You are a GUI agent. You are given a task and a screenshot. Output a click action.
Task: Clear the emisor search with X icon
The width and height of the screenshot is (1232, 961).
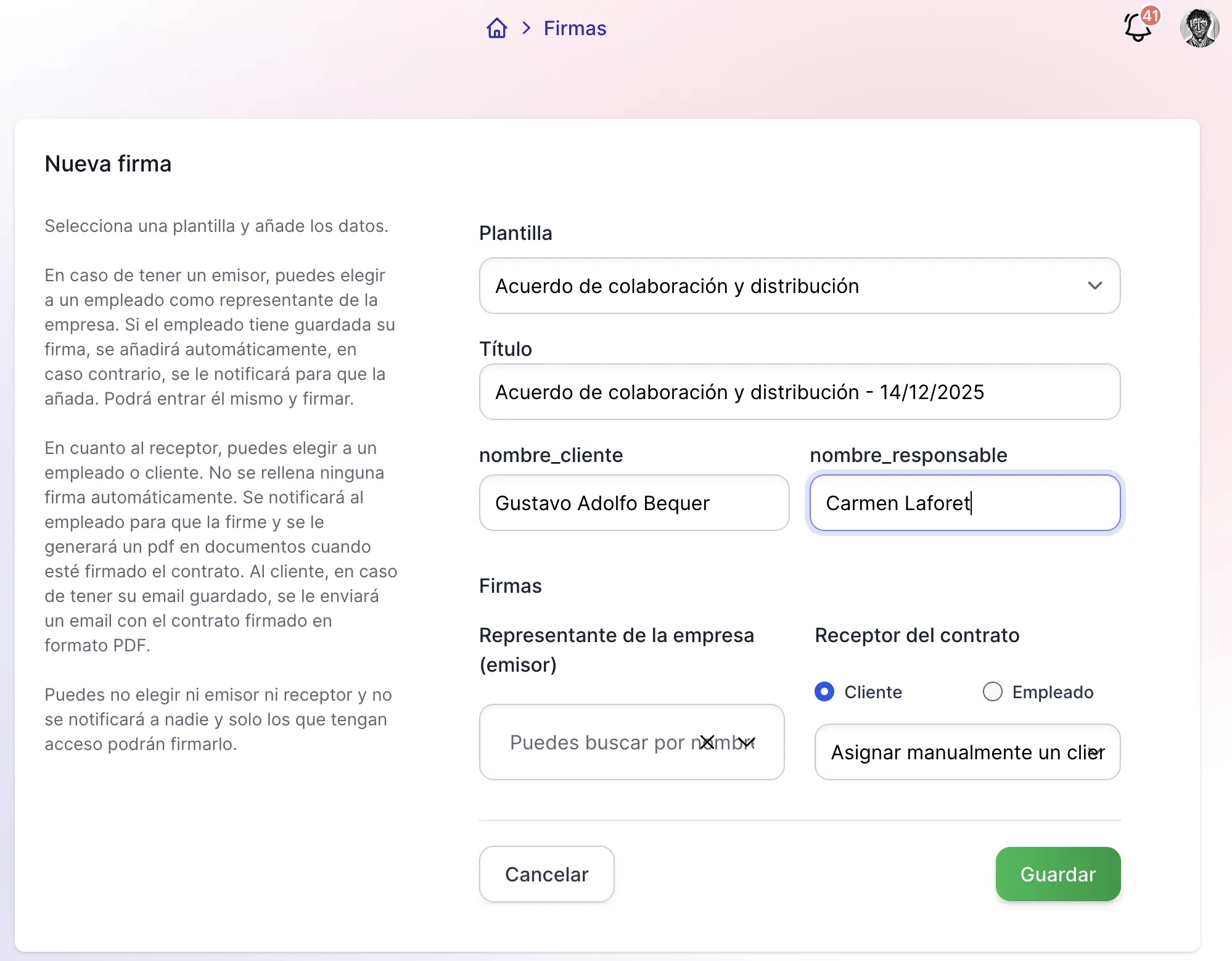(707, 742)
